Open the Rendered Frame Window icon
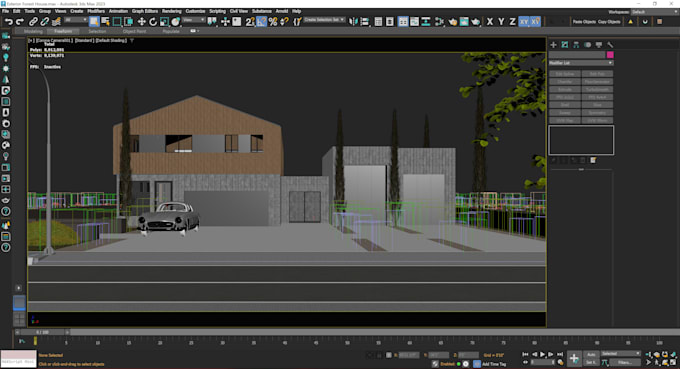This screenshot has width=680, height=369. 464,22
